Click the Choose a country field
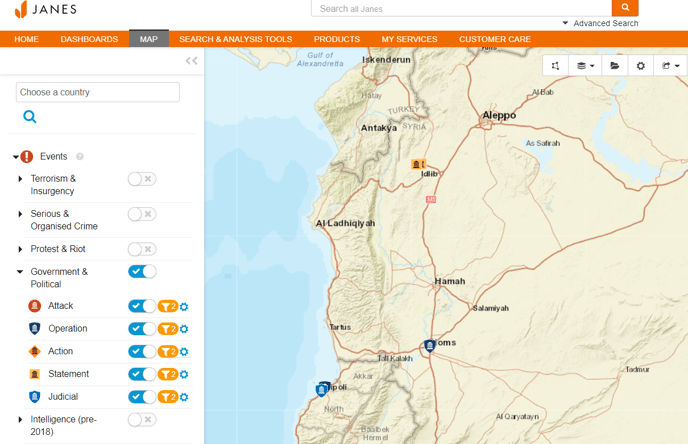 point(98,92)
